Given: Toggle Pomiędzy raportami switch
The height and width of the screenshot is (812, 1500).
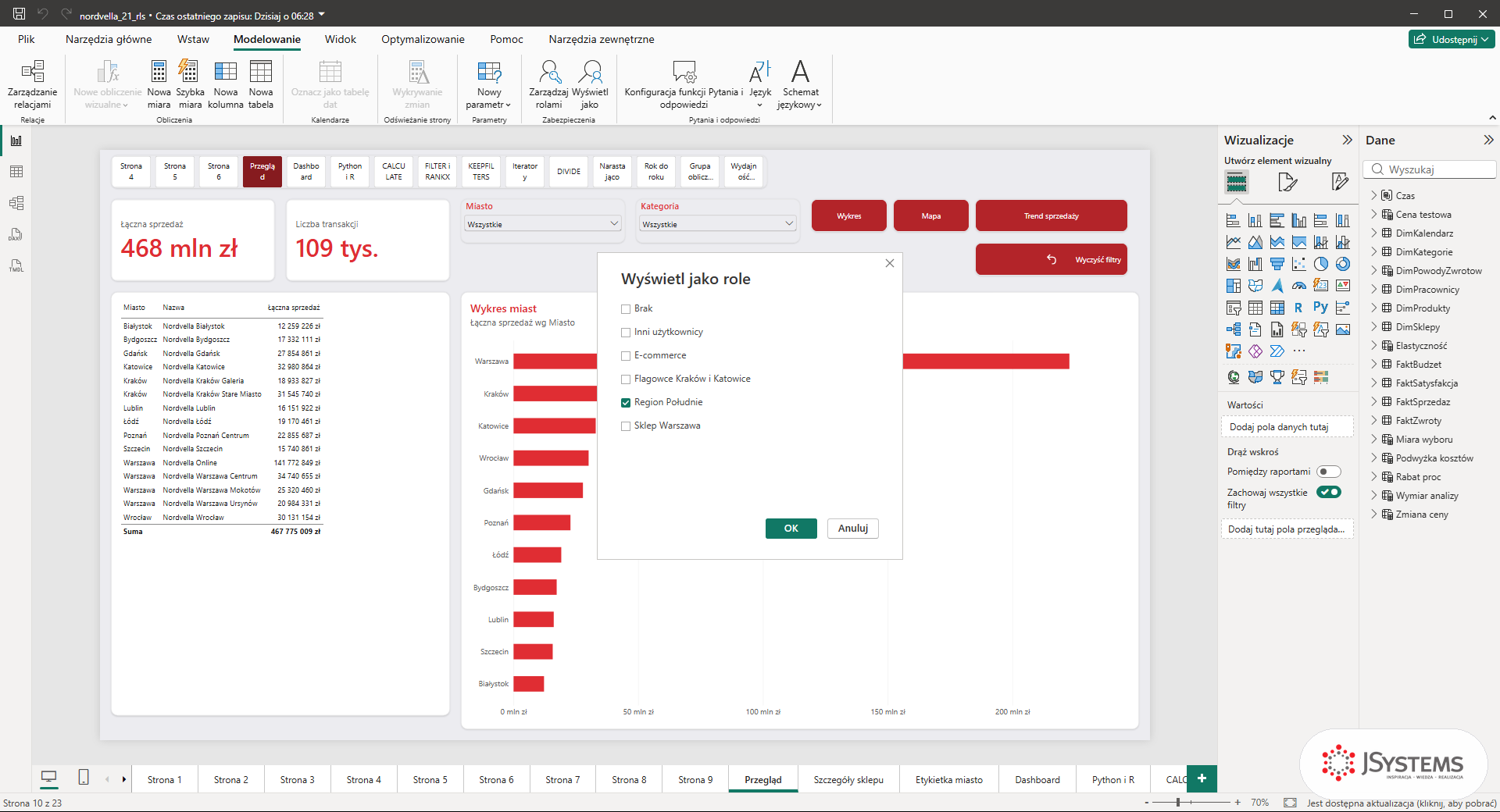Looking at the screenshot, I should tap(1328, 472).
